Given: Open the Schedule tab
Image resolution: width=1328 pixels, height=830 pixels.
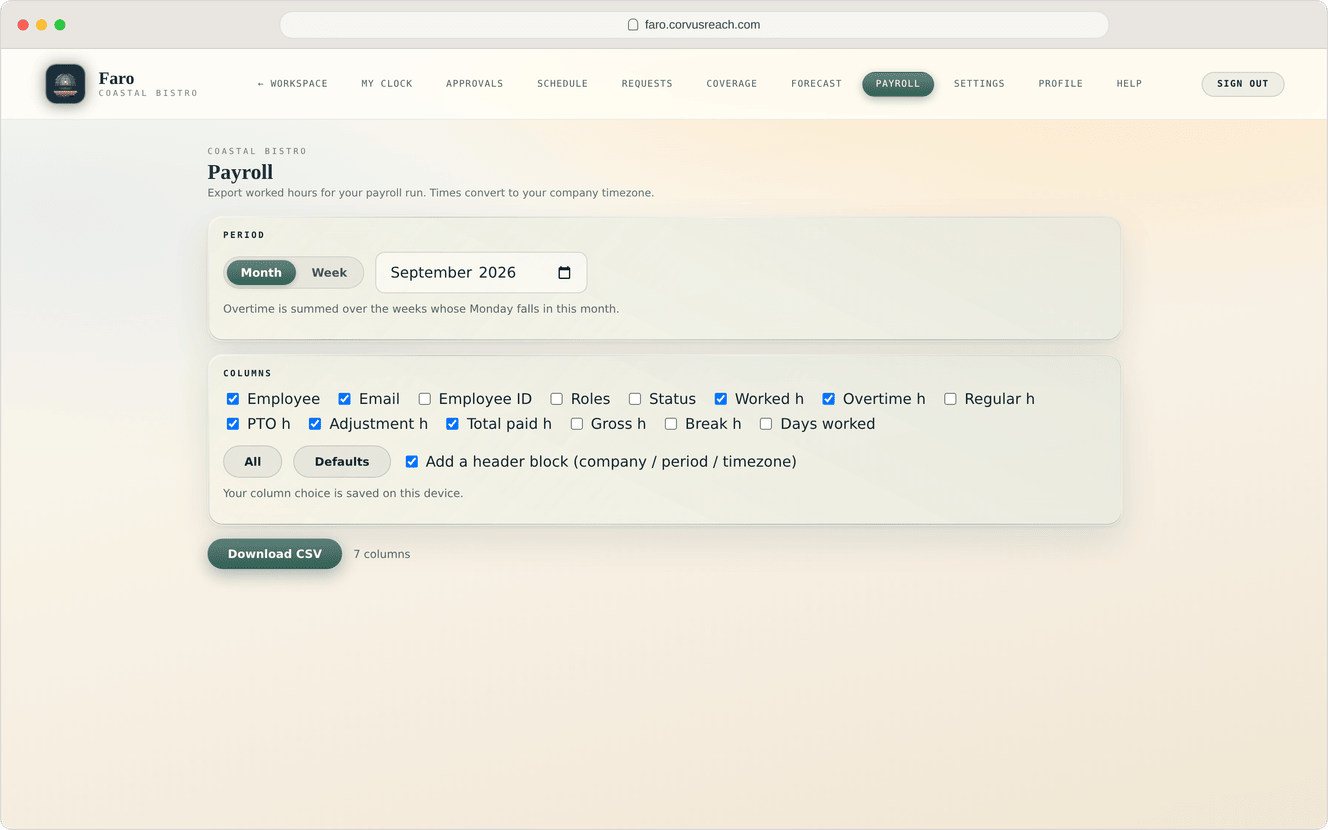Looking at the screenshot, I should [562, 84].
